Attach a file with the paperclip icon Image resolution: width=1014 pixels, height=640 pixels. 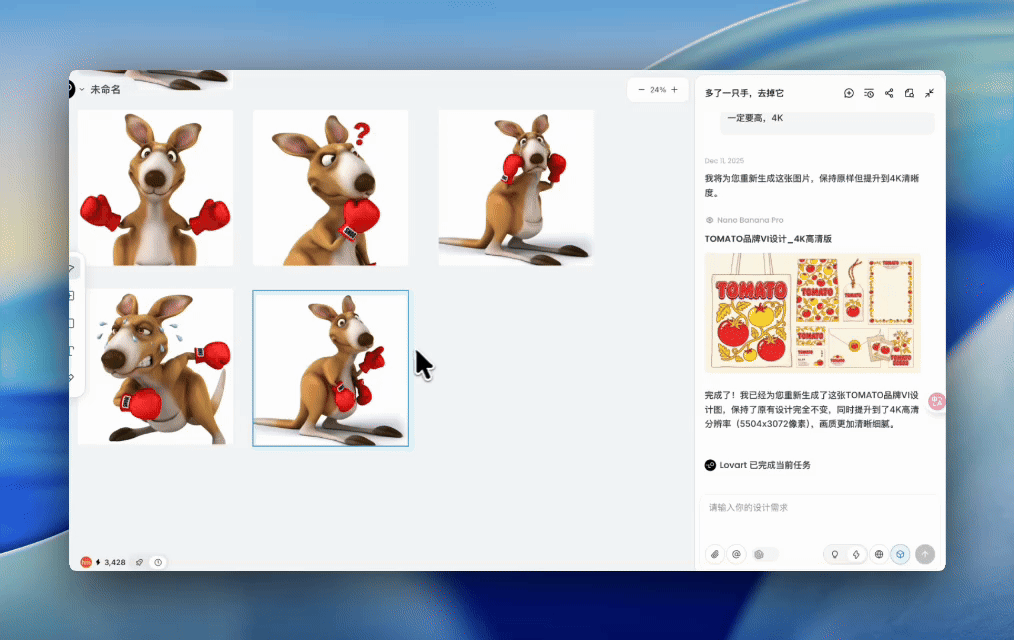715,554
